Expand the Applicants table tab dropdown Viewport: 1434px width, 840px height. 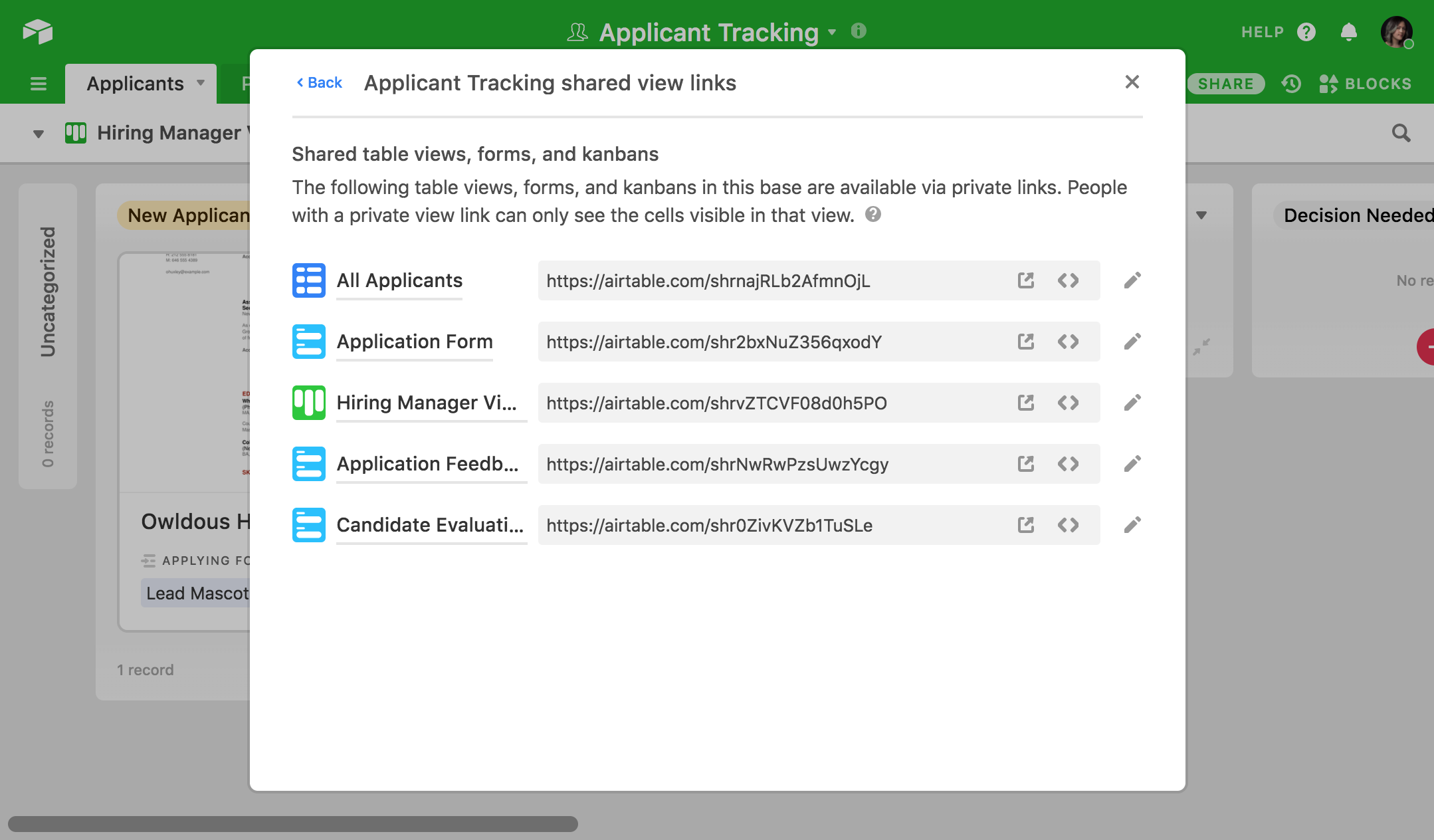pos(201,83)
